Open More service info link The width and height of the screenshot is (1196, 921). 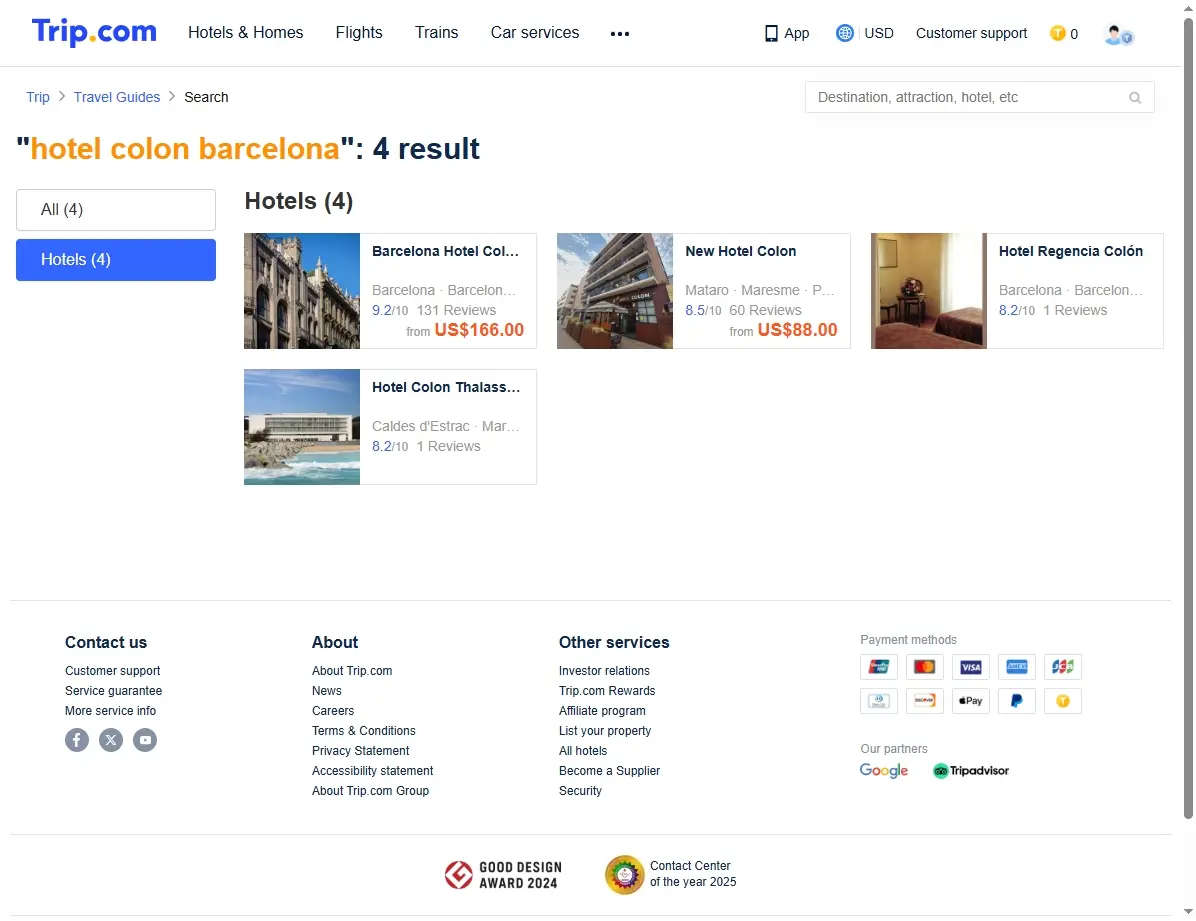[110, 710]
